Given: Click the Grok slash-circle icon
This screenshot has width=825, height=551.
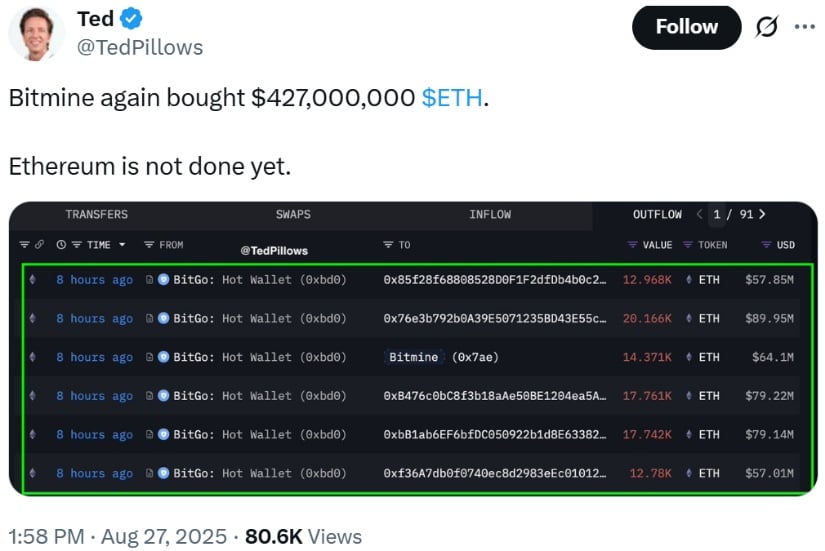Looking at the screenshot, I should 766,27.
